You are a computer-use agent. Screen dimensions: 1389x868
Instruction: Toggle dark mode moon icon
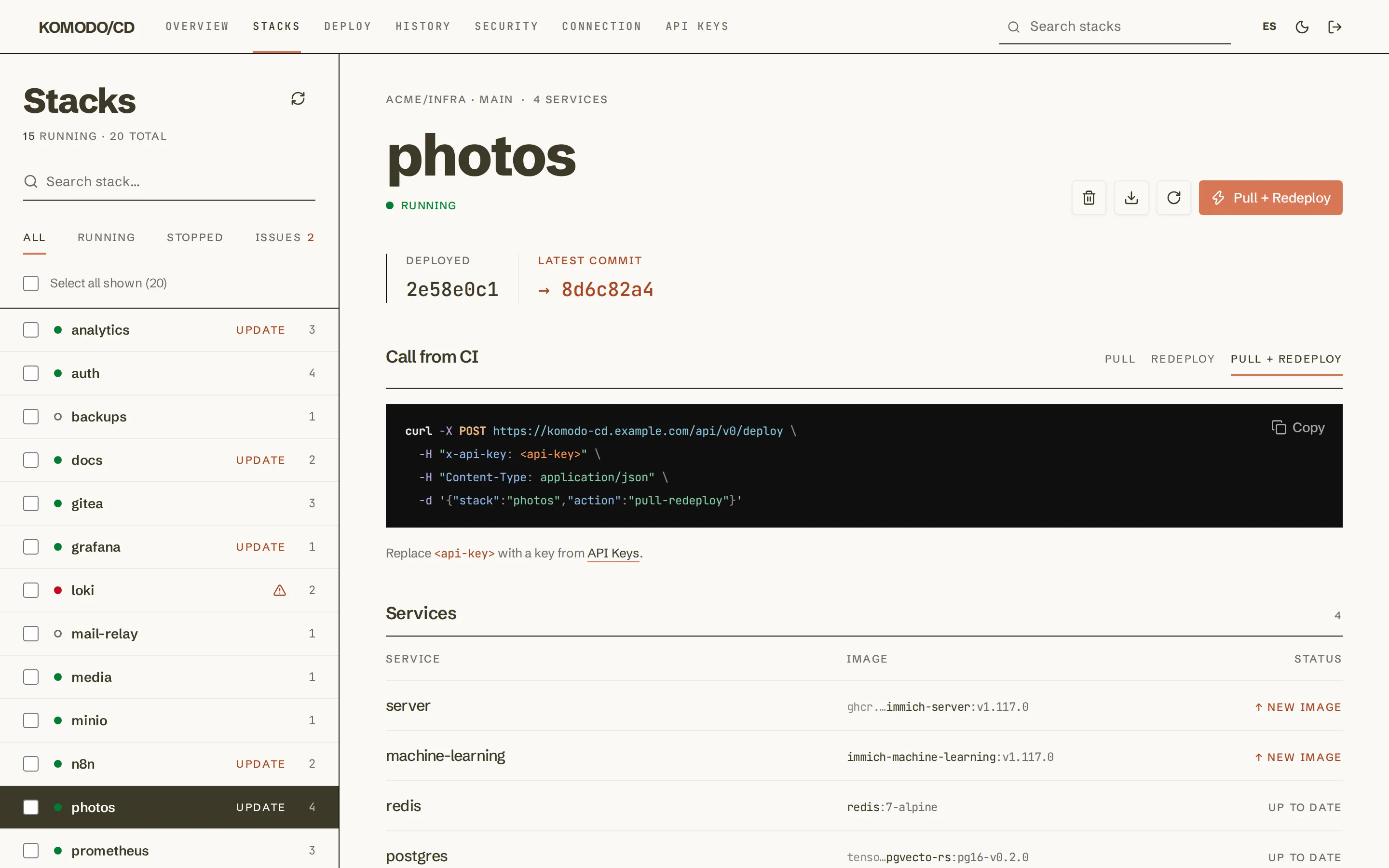tap(1302, 27)
